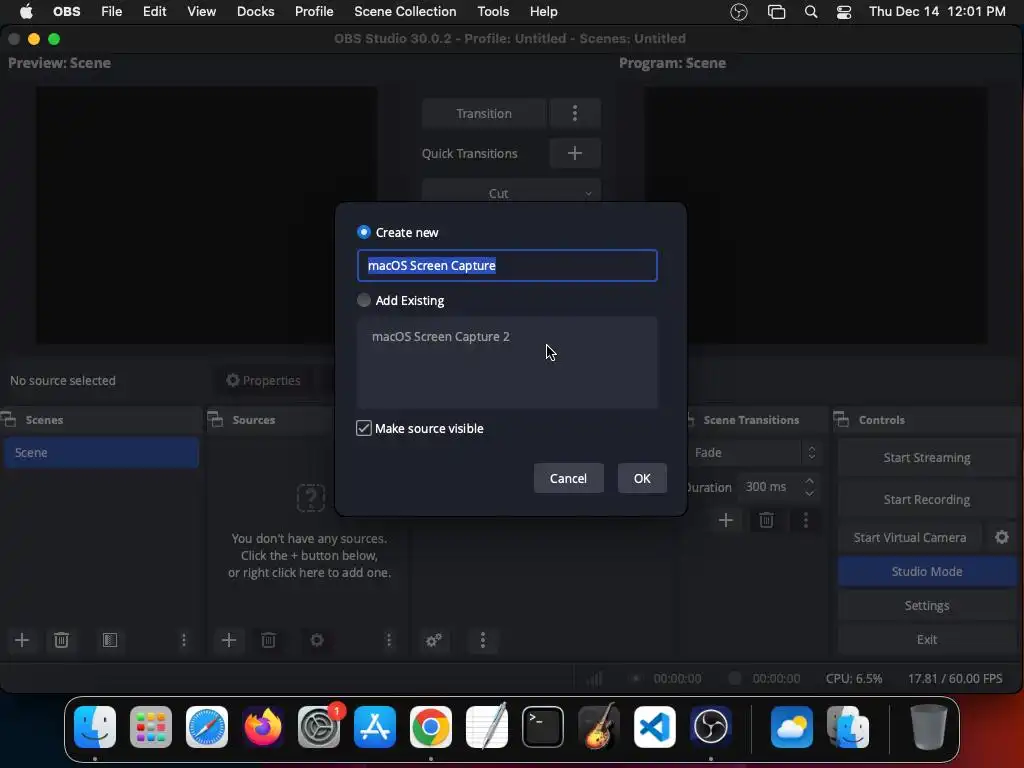The width and height of the screenshot is (1024, 768).
Task: Select the Add Existing radio button
Action: click(364, 300)
